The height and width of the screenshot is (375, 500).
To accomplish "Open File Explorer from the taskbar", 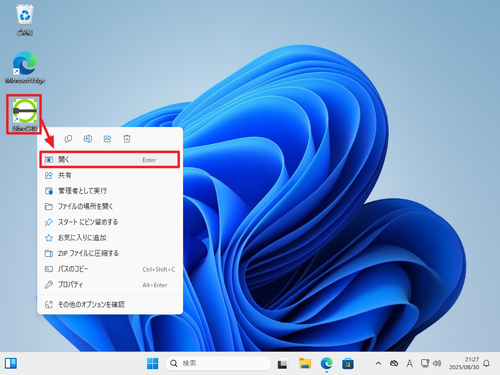I will click(305, 363).
